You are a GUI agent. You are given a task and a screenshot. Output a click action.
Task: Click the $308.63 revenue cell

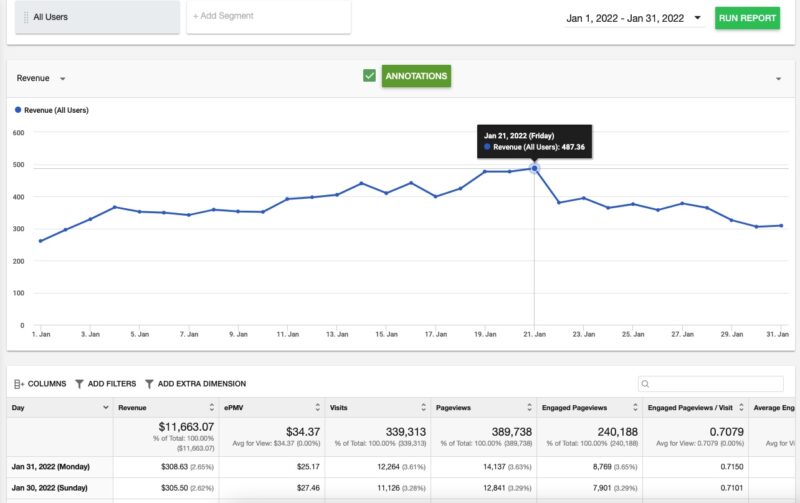coord(174,467)
